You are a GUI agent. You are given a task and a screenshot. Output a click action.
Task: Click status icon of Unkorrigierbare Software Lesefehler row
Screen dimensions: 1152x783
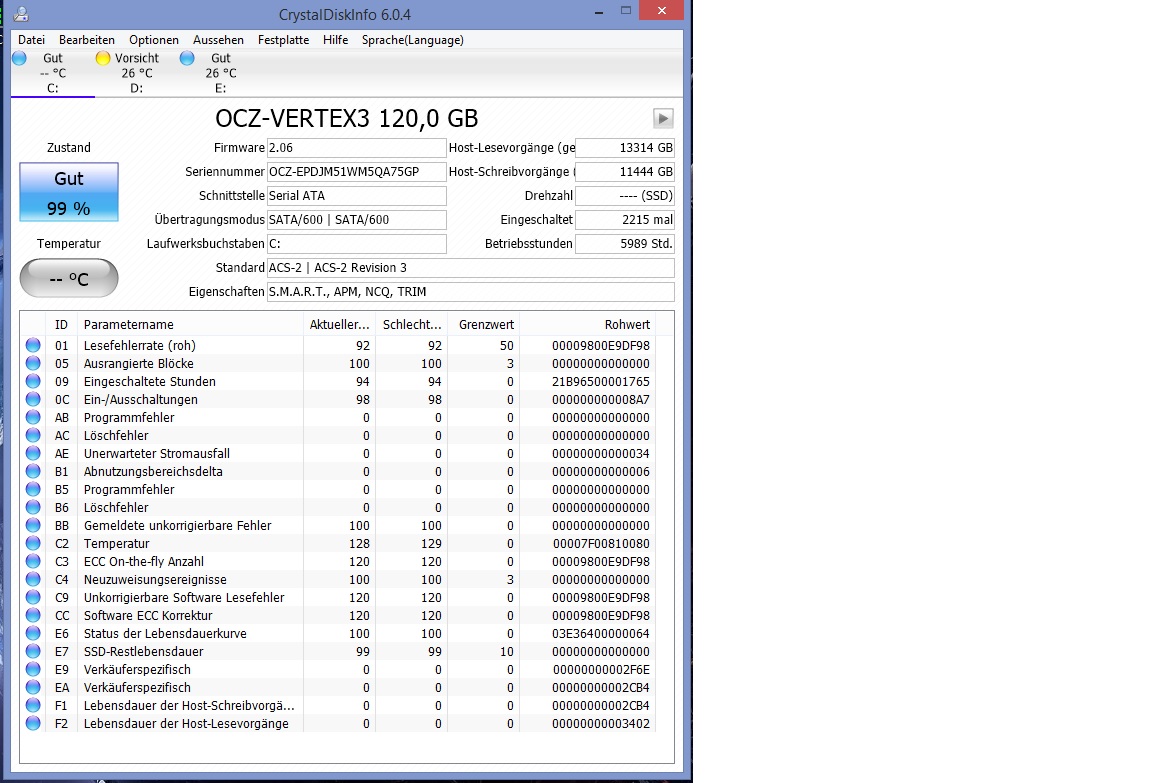pos(33,597)
